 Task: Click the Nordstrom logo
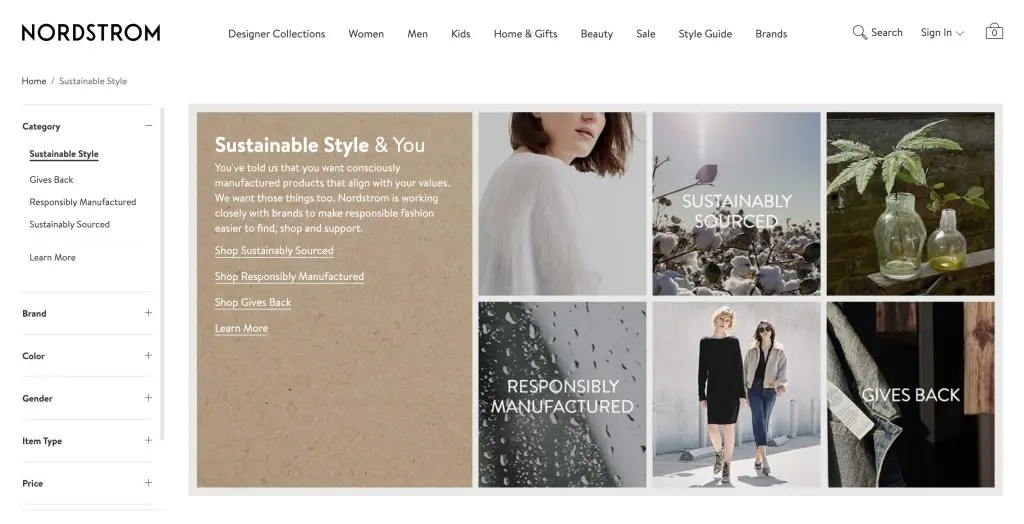click(x=91, y=33)
